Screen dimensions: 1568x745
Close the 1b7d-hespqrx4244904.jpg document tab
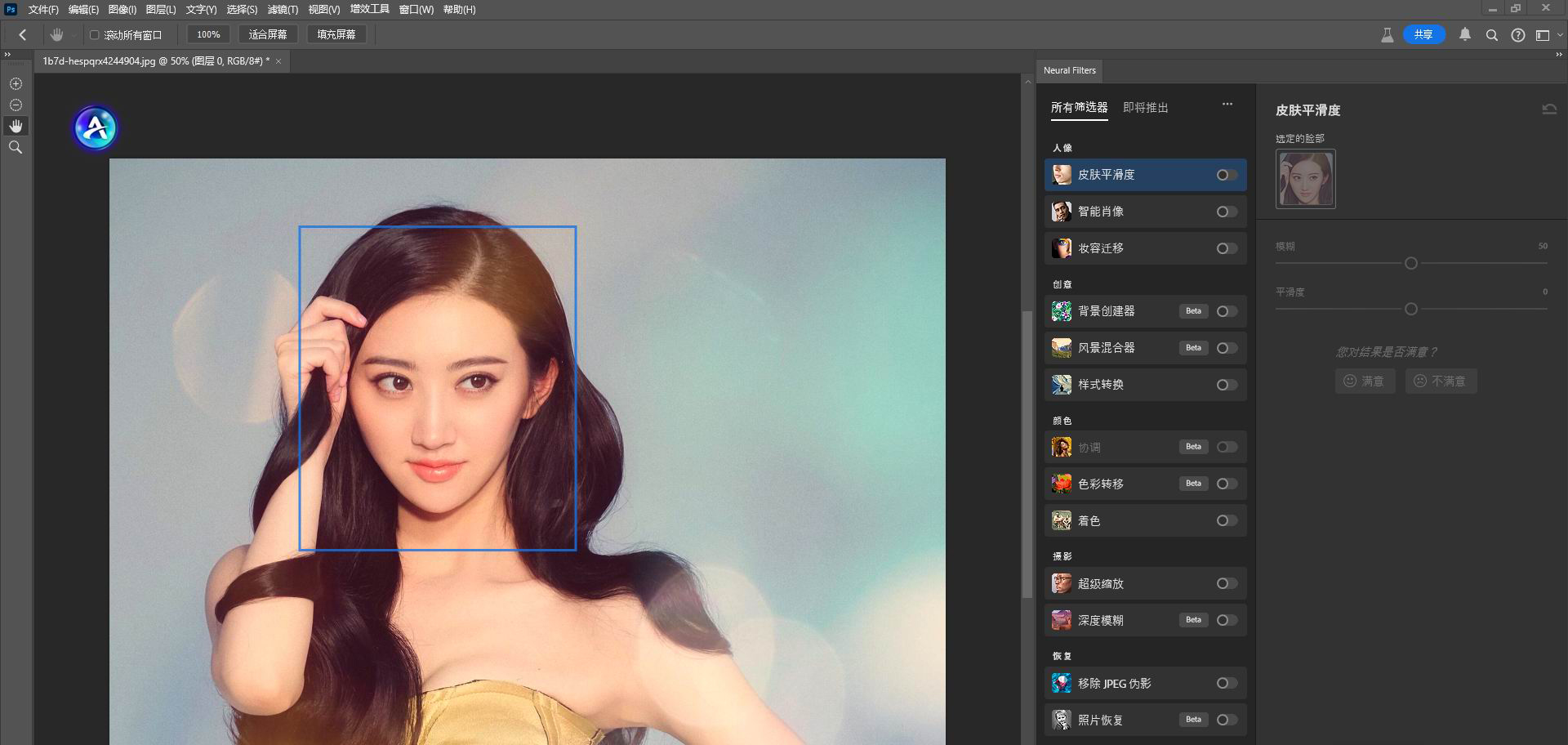click(x=278, y=61)
